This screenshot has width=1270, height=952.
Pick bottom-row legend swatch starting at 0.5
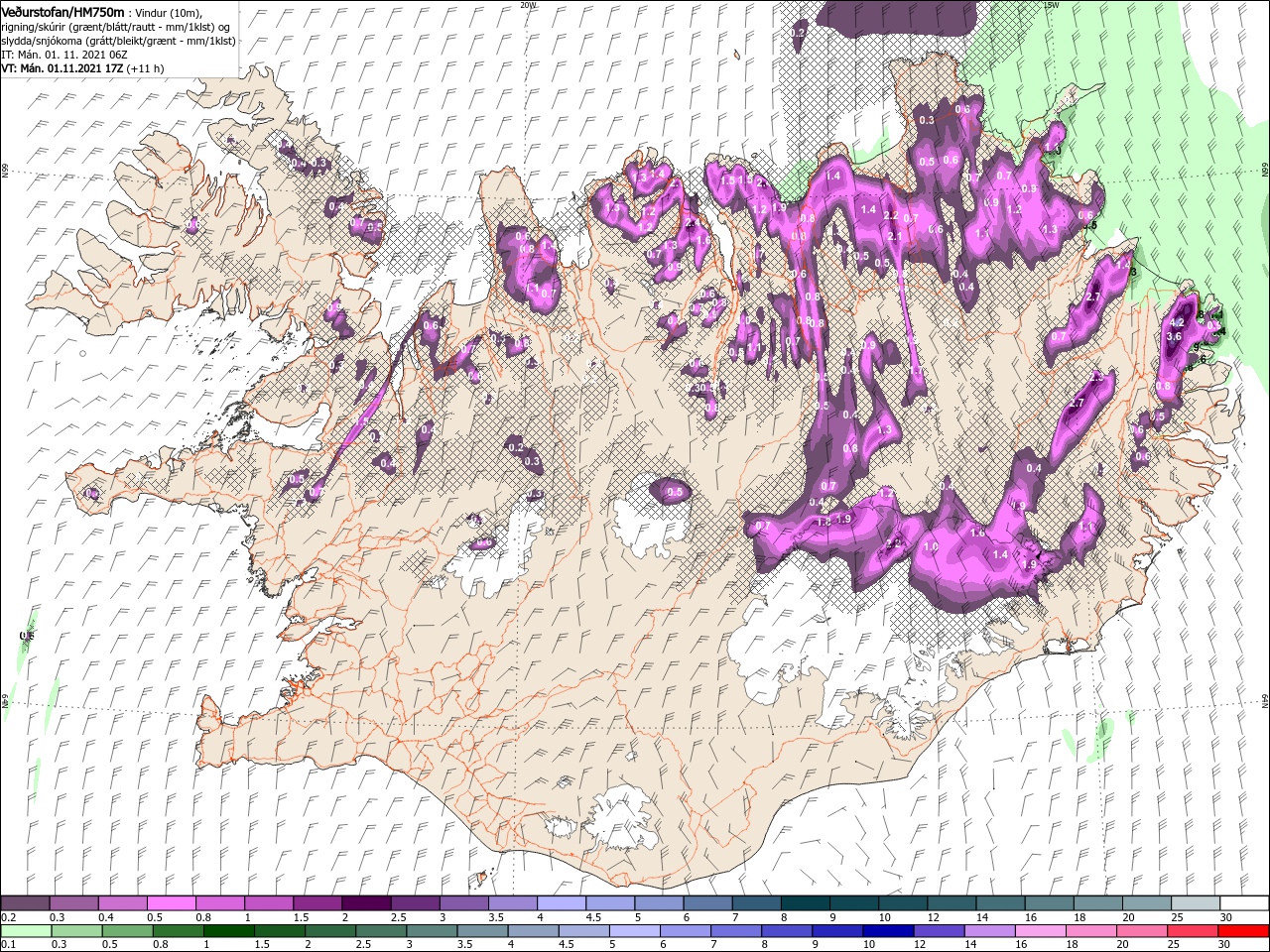127,931
